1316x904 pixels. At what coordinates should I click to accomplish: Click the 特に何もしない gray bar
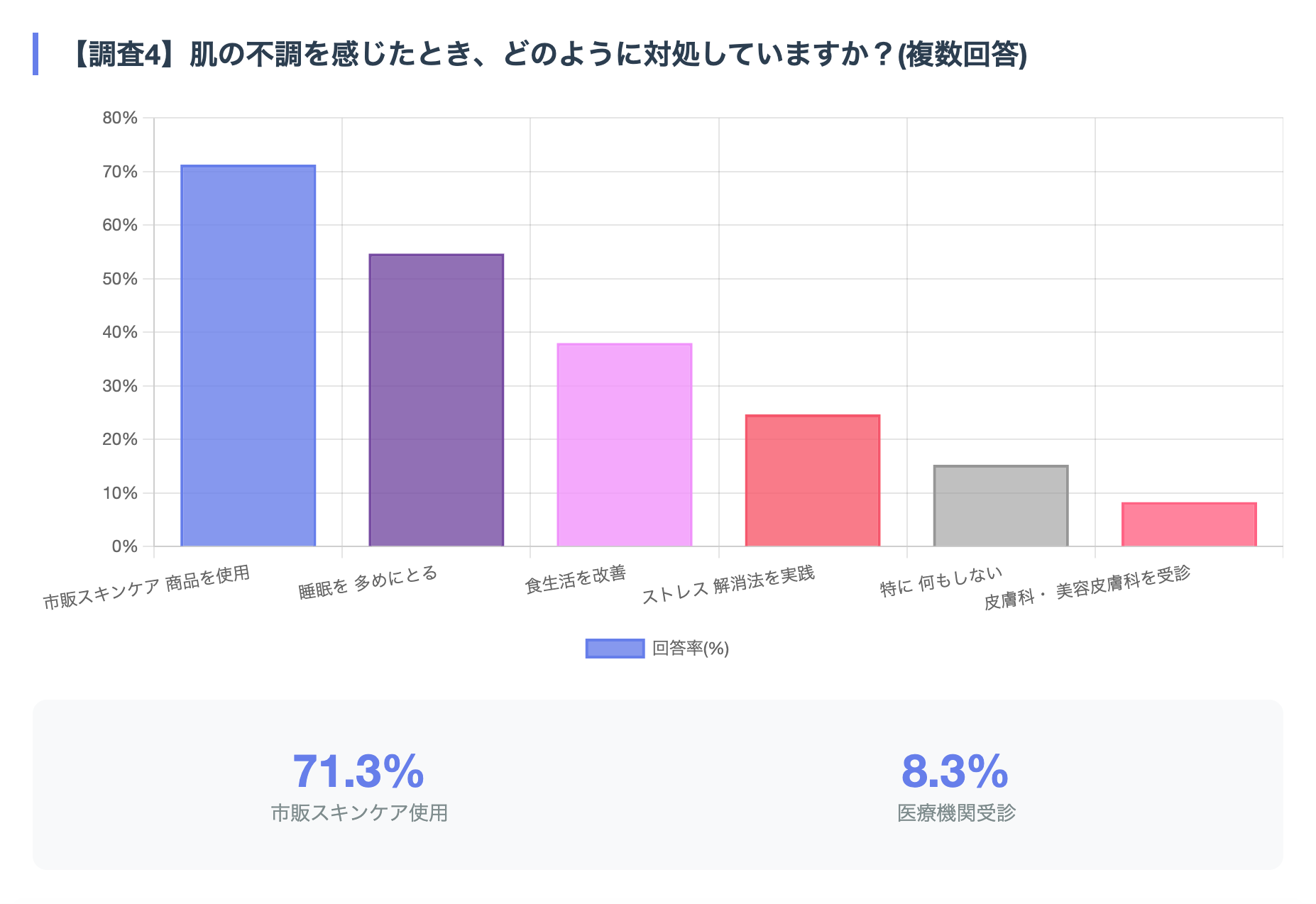[1000, 506]
